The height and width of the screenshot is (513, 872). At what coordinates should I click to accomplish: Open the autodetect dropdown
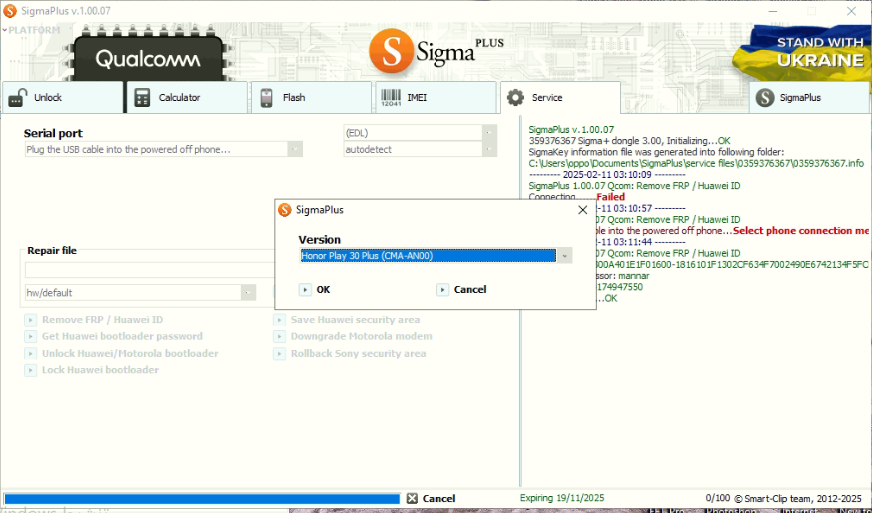pos(489,149)
